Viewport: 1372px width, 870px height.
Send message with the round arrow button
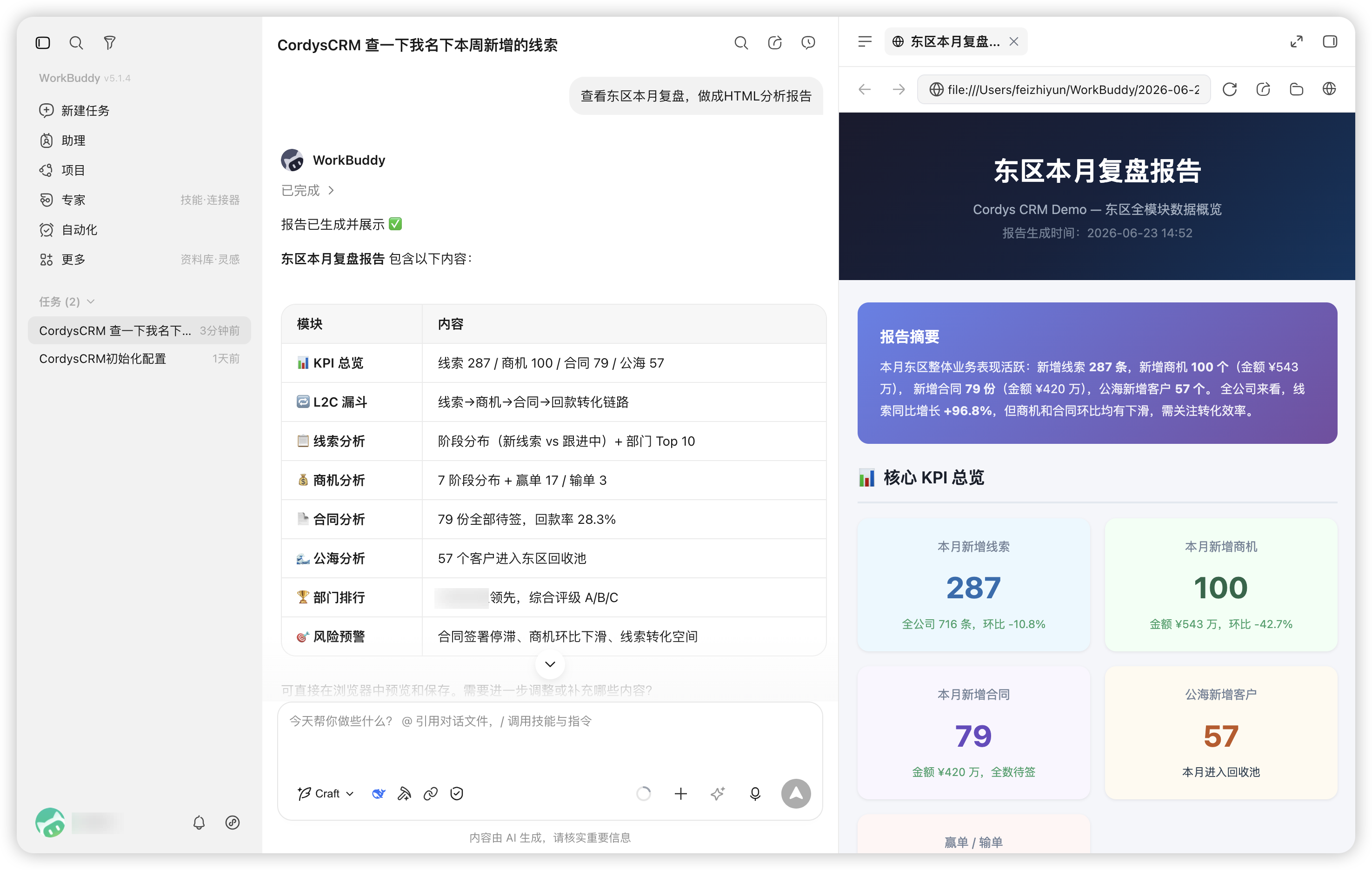tap(796, 794)
